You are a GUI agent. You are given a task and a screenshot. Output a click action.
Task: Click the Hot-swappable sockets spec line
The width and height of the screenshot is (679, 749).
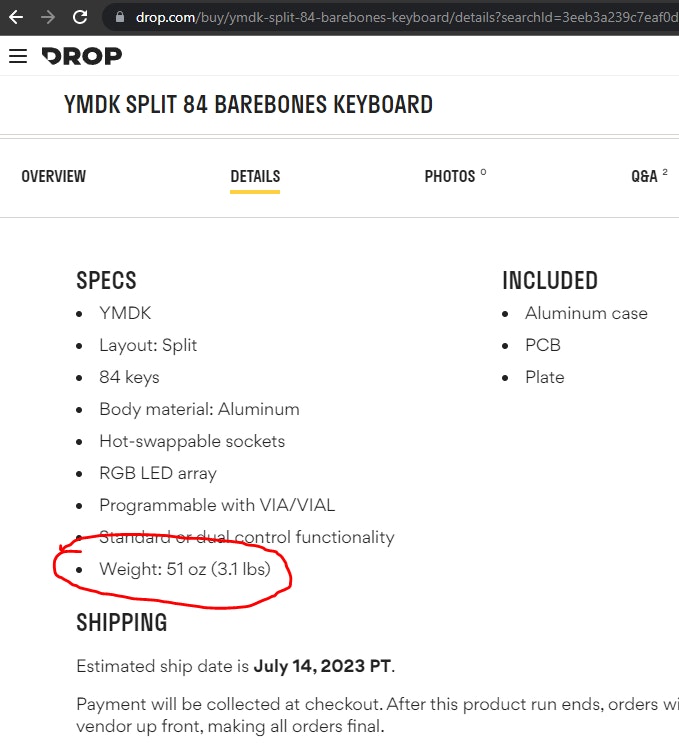pos(192,441)
